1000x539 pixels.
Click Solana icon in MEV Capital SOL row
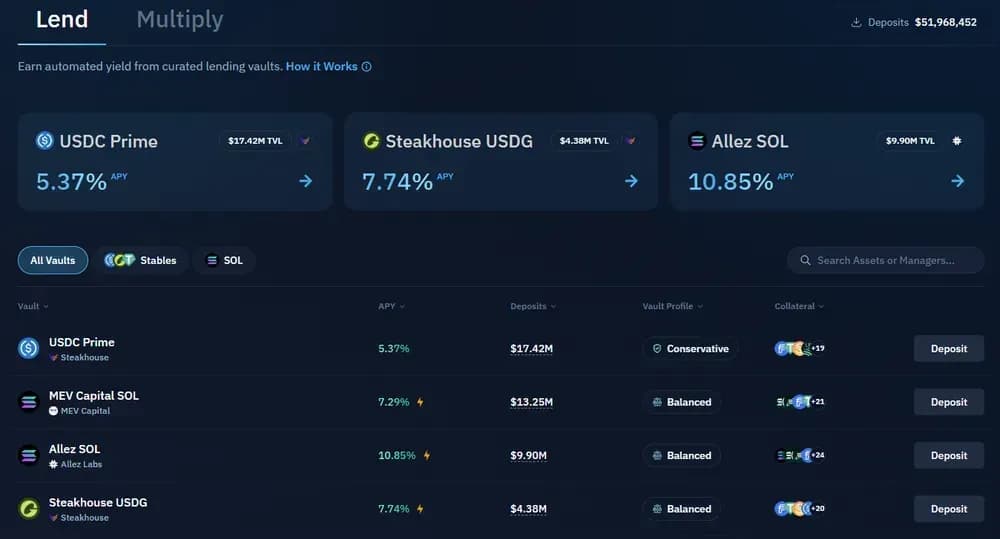[x=29, y=402]
